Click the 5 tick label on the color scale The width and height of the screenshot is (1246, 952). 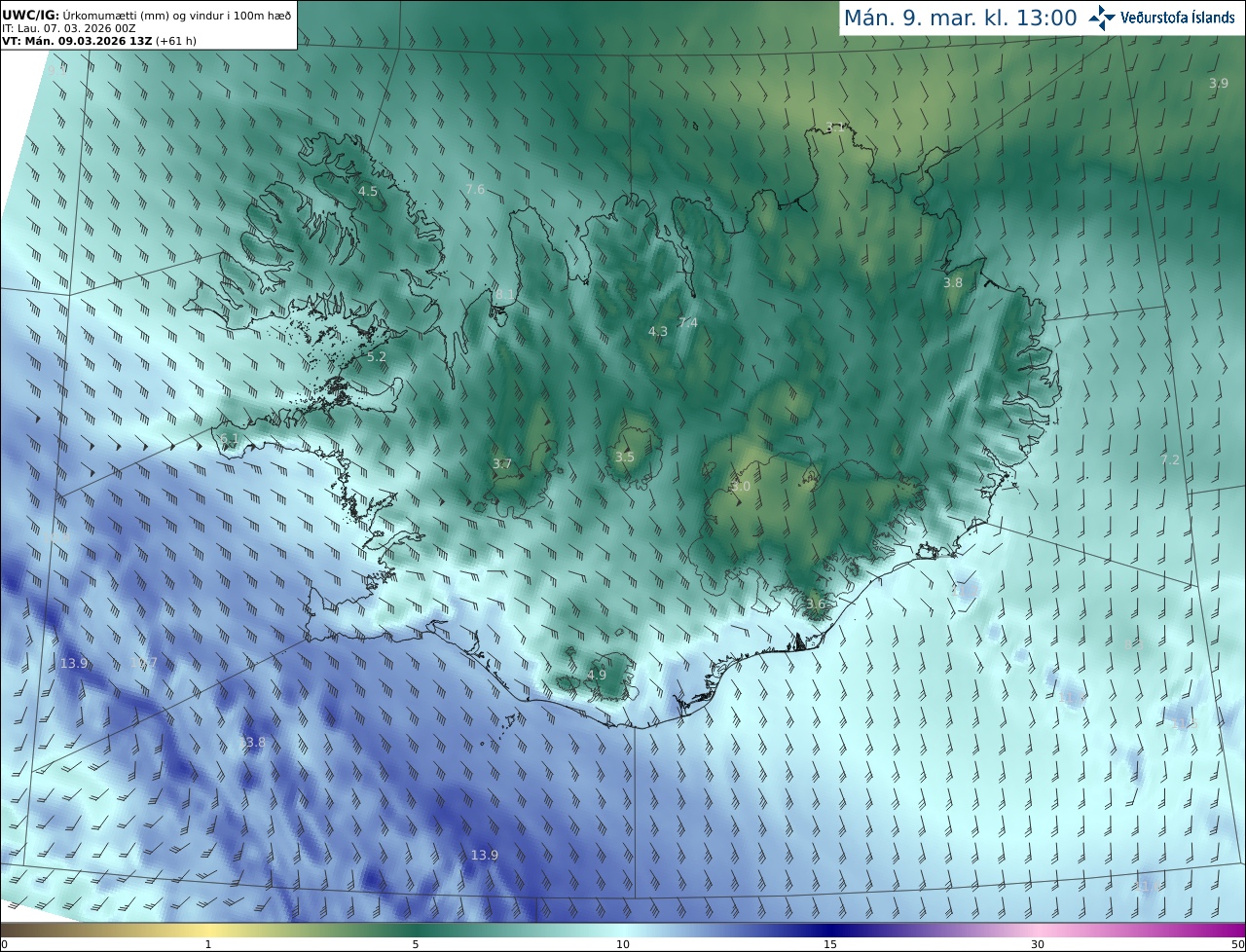pyautogui.click(x=416, y=944)
